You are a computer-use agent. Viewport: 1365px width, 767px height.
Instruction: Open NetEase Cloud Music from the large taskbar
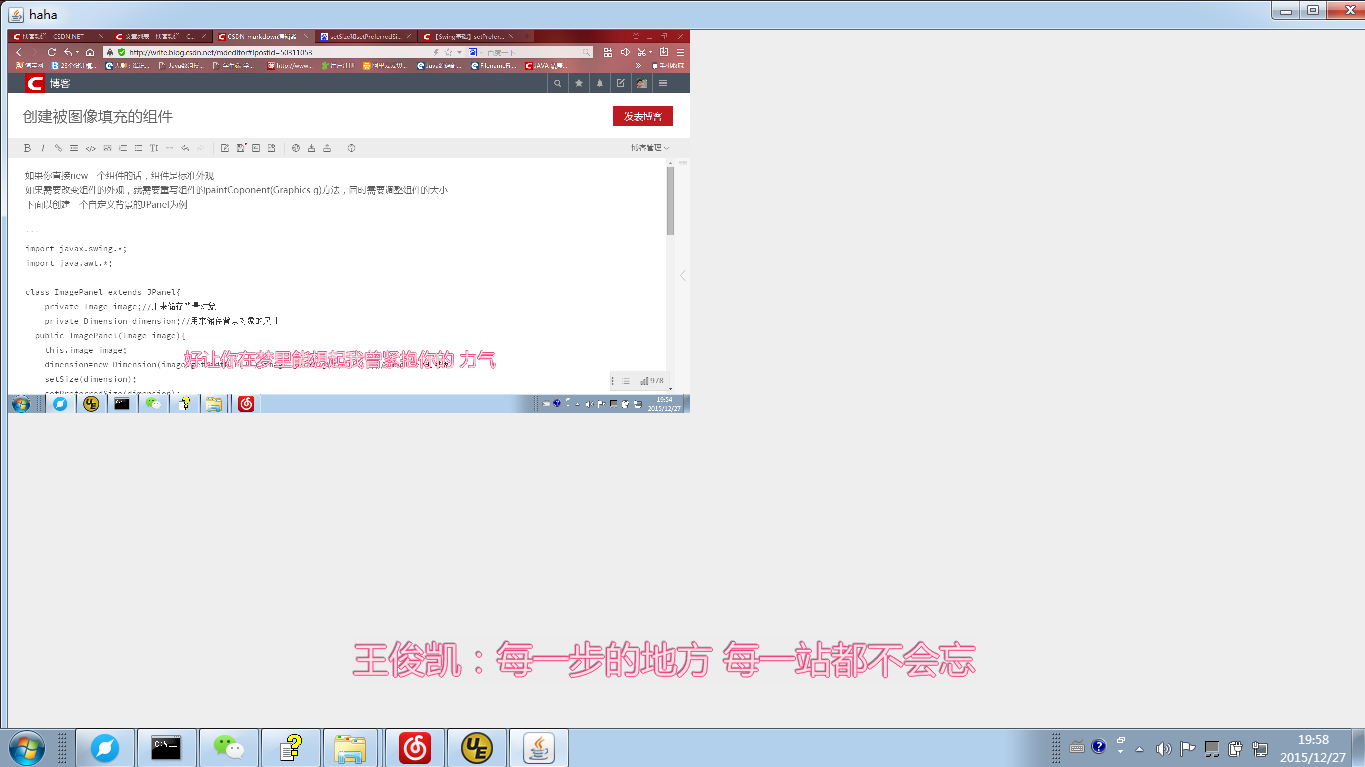click(414, 748)
